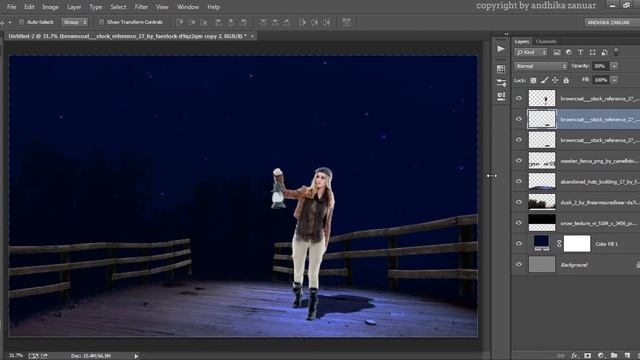Hide the selected browncoat layer
This screenshot has height=360, width=640.
pos(519,119)
